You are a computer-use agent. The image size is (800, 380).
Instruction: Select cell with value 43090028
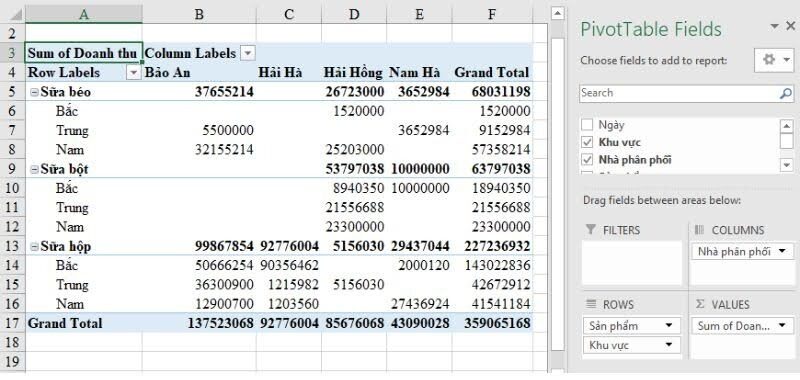click(419, 323)
